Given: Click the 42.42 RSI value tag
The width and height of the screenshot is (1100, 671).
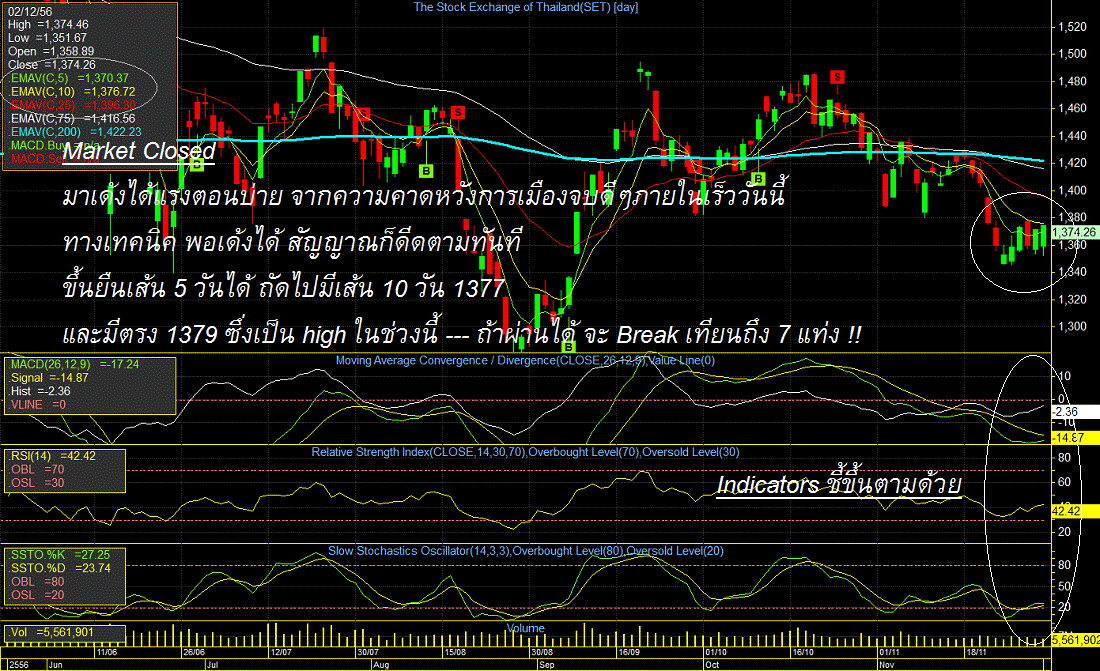Looking at the screenshot, I should tap(1066, 512).
